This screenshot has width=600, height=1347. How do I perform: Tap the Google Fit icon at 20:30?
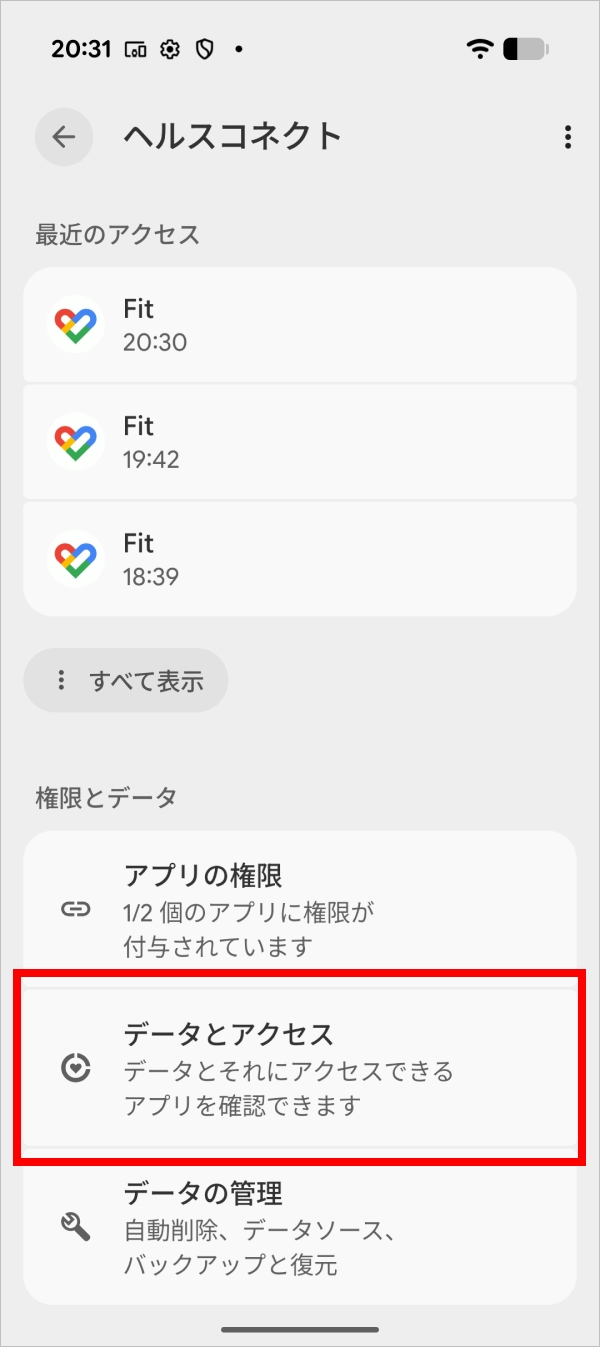click(x=76, y=325)
